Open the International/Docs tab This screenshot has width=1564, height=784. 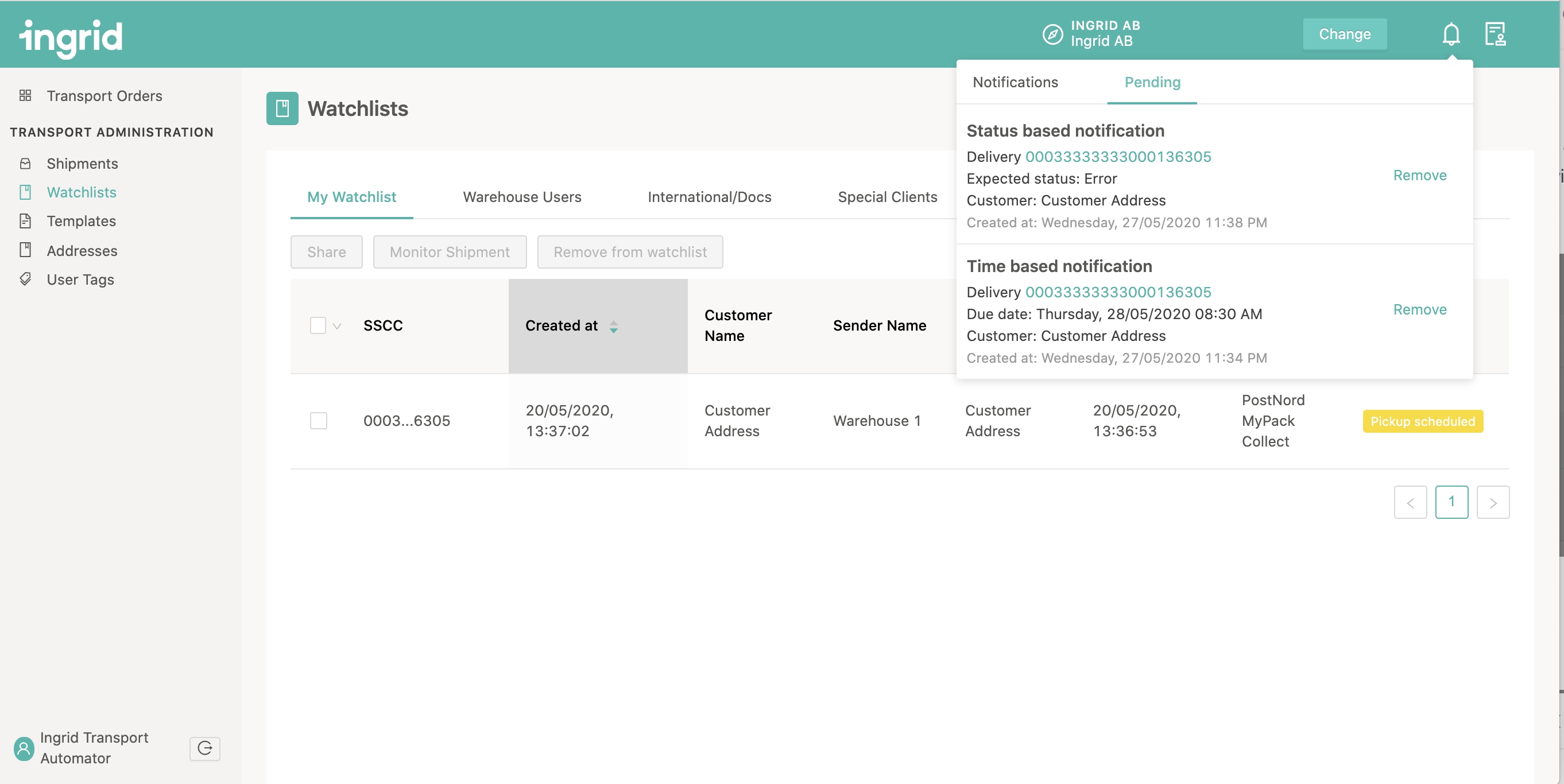coord(709,197)
